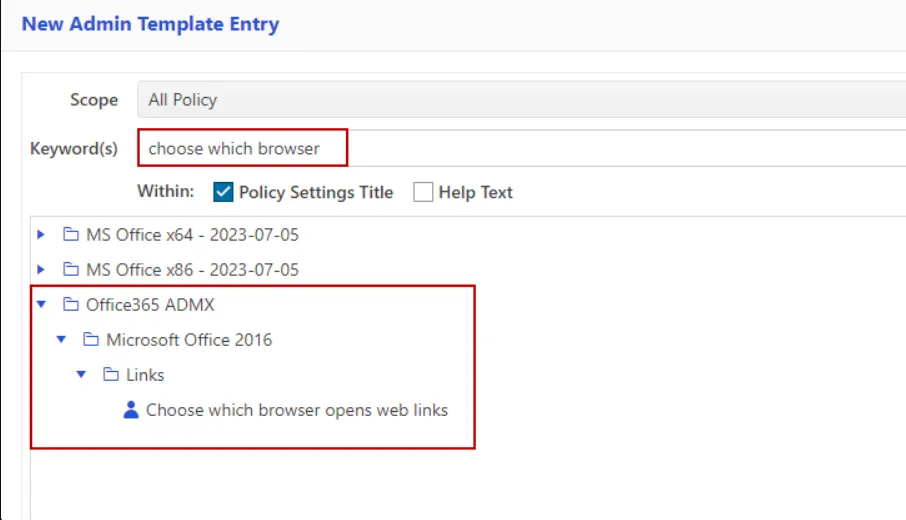
Task: Select the Office365 ADMX label text
Action: 150,305
